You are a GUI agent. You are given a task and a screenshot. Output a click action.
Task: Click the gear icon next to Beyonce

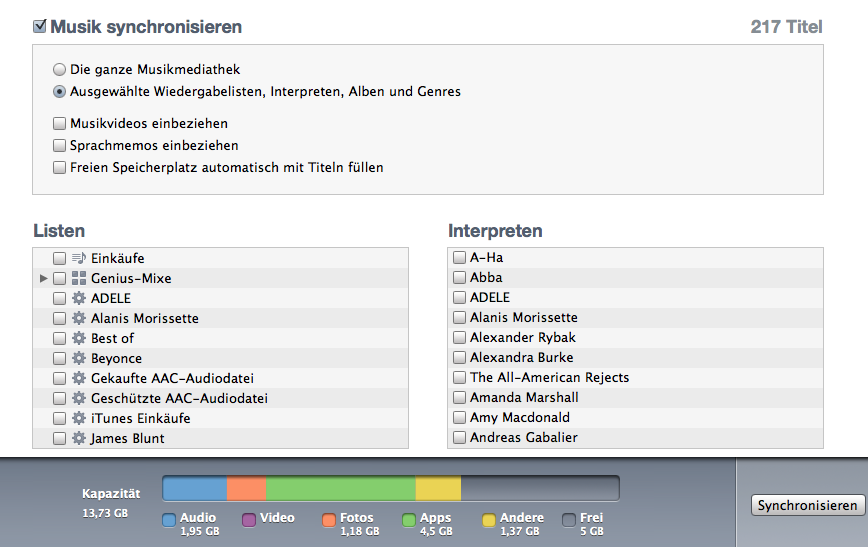pyautogui.click(x=79, y=358)
